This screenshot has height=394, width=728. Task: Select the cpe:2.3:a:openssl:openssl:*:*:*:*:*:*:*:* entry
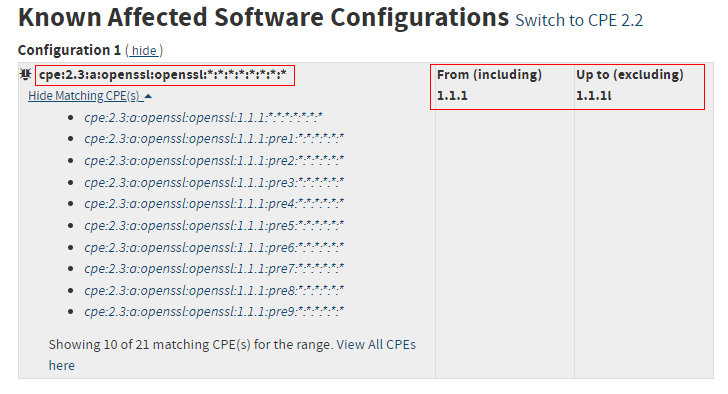pyautogui.click(x=162, y=75)
